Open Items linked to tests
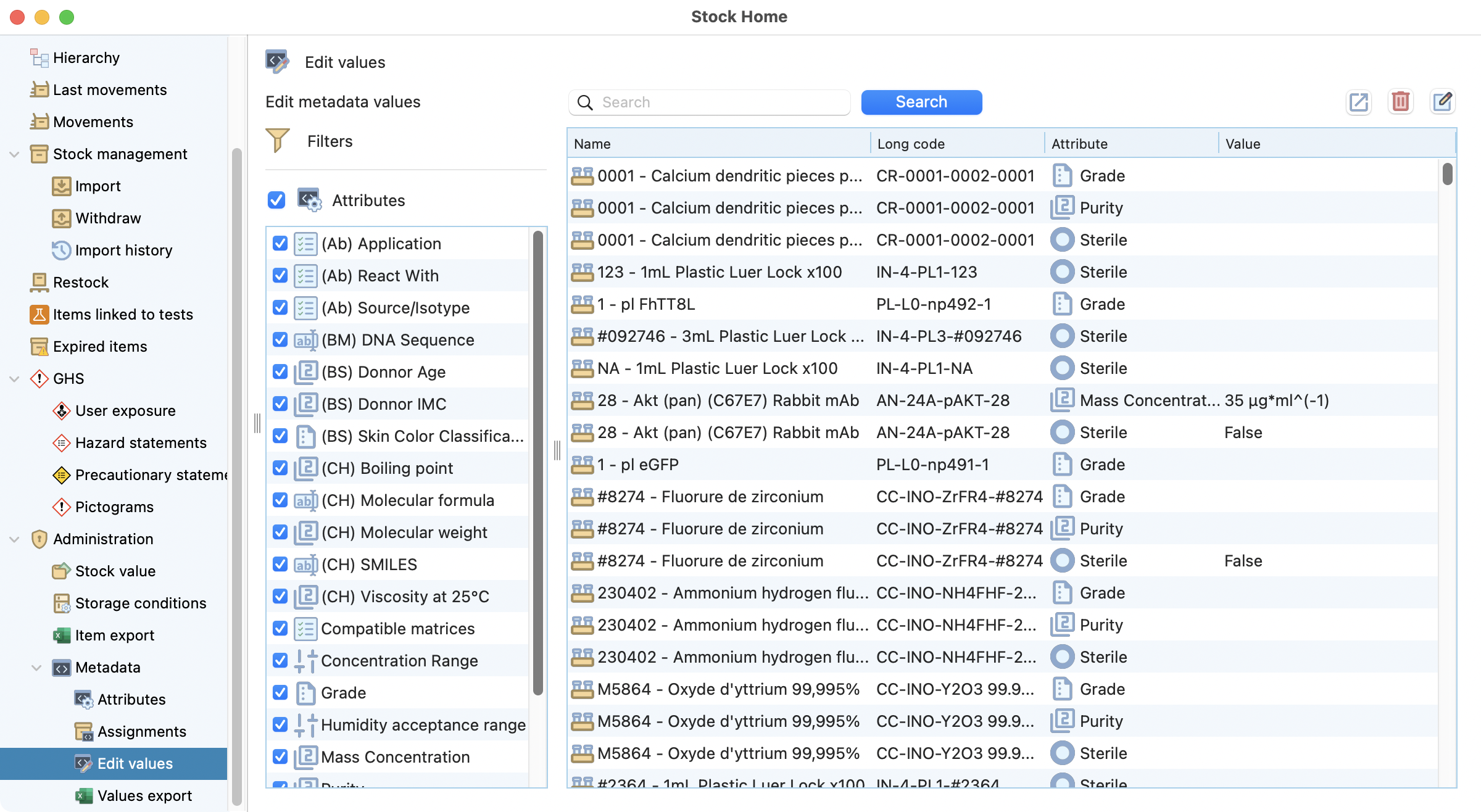Image resolution: width=1481 pixels, height=812 pixels. pos(122,314)
